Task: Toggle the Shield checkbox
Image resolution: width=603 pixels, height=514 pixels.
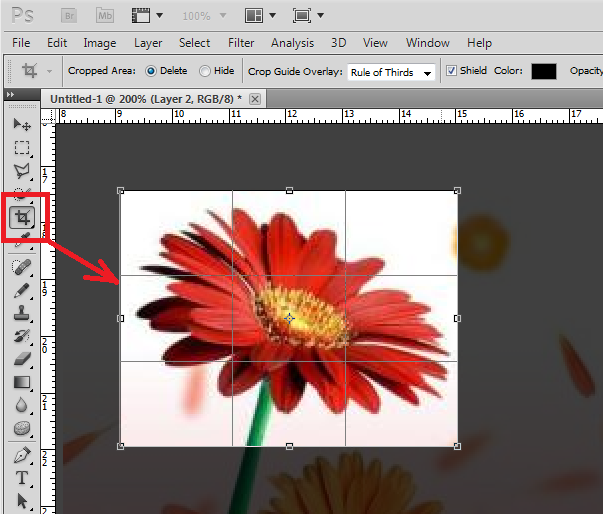Action: [x=451, y=71]
